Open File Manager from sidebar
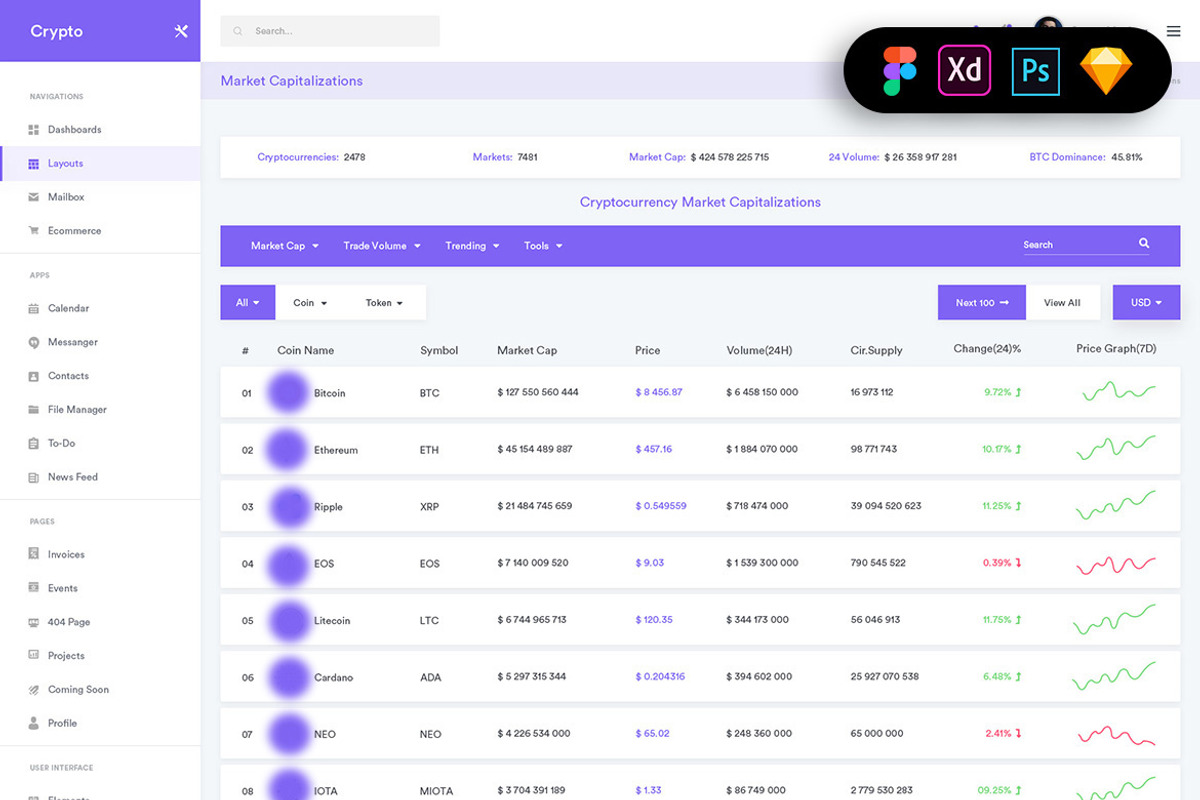Viewport: 1200px width, 800px height. tap(77, 410)
